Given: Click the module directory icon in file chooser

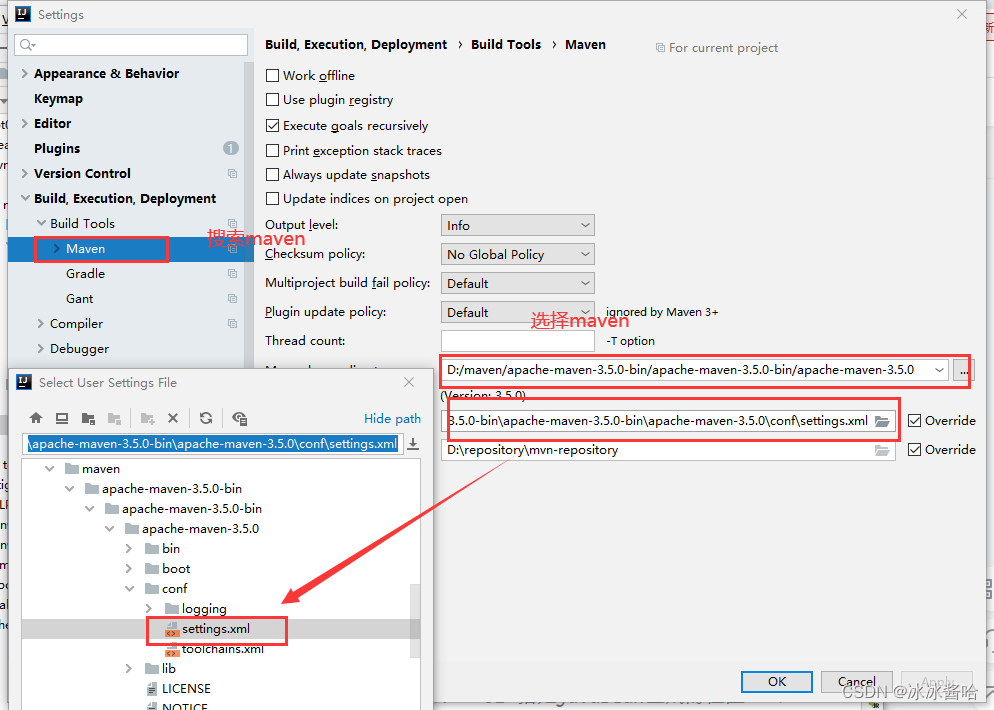Looking at the screenshot, I should click(114, 418).
